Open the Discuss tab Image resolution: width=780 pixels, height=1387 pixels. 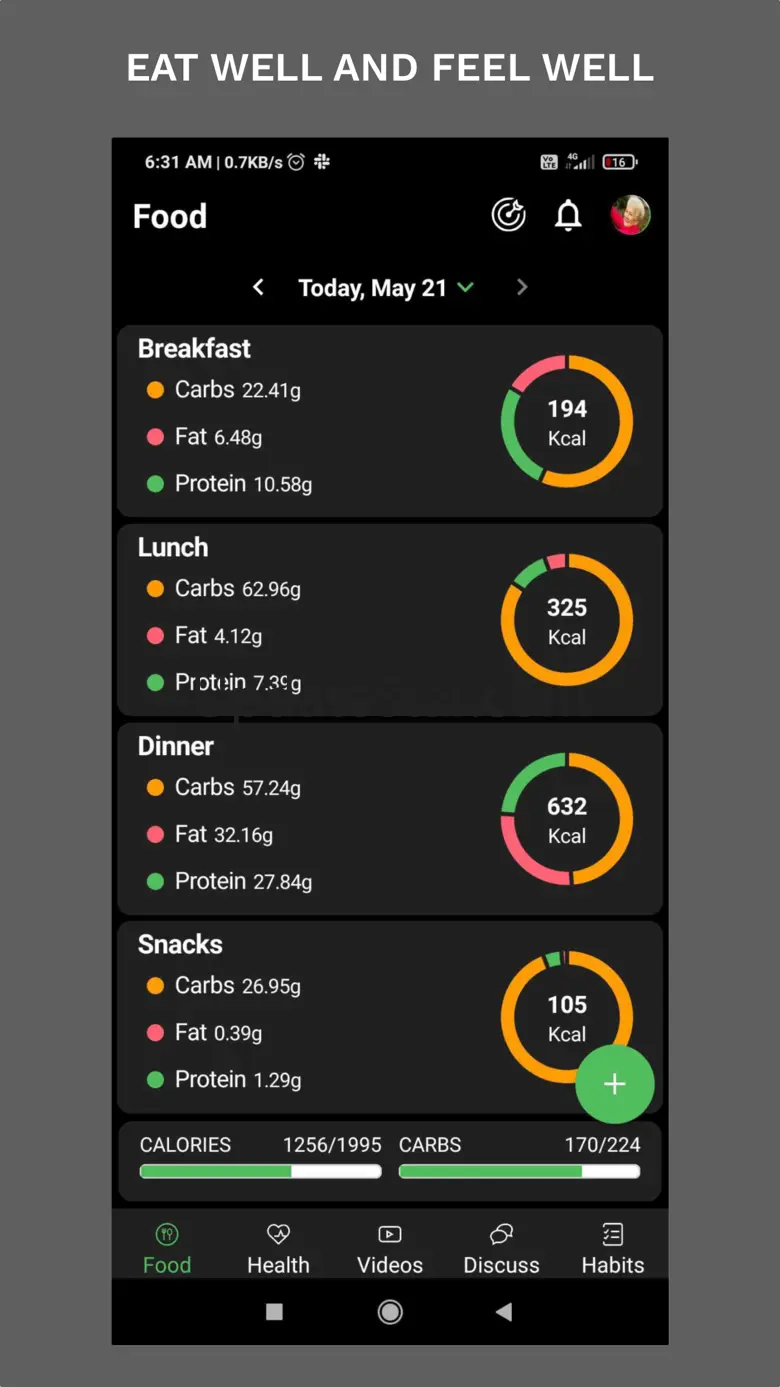pos(501,1248)
